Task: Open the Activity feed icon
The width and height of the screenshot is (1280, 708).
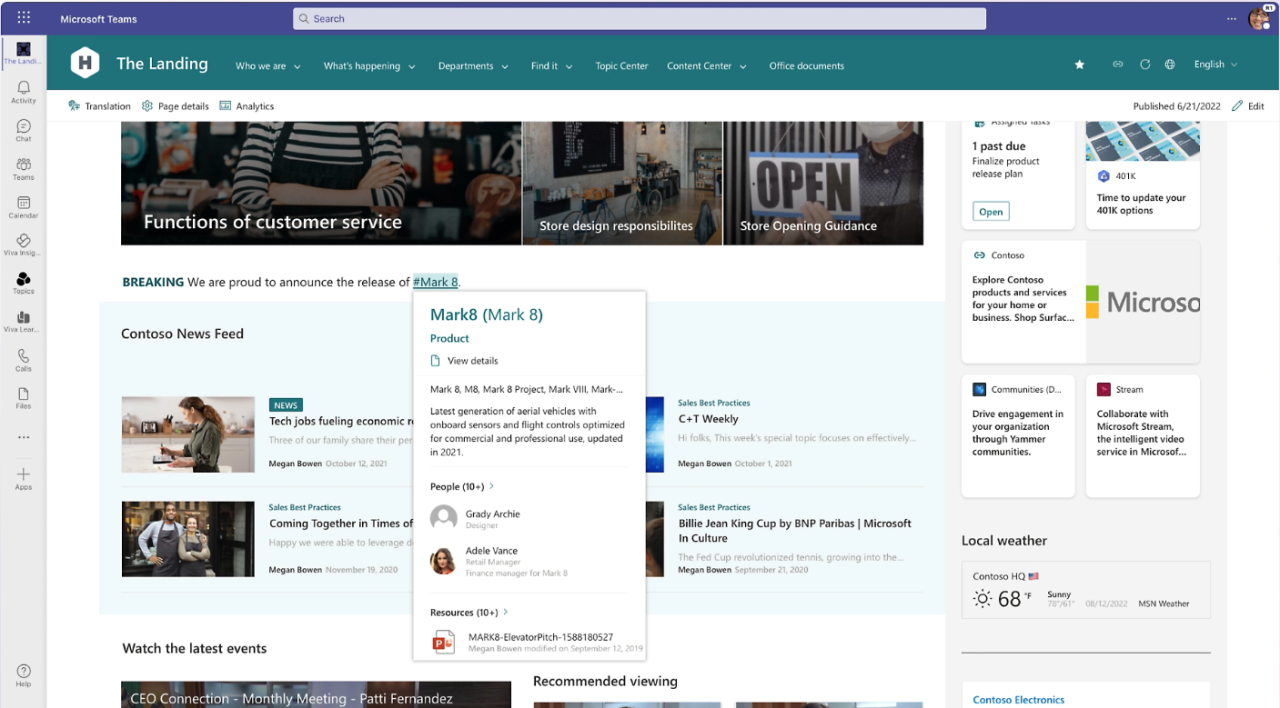Action: tap(23, 90)
